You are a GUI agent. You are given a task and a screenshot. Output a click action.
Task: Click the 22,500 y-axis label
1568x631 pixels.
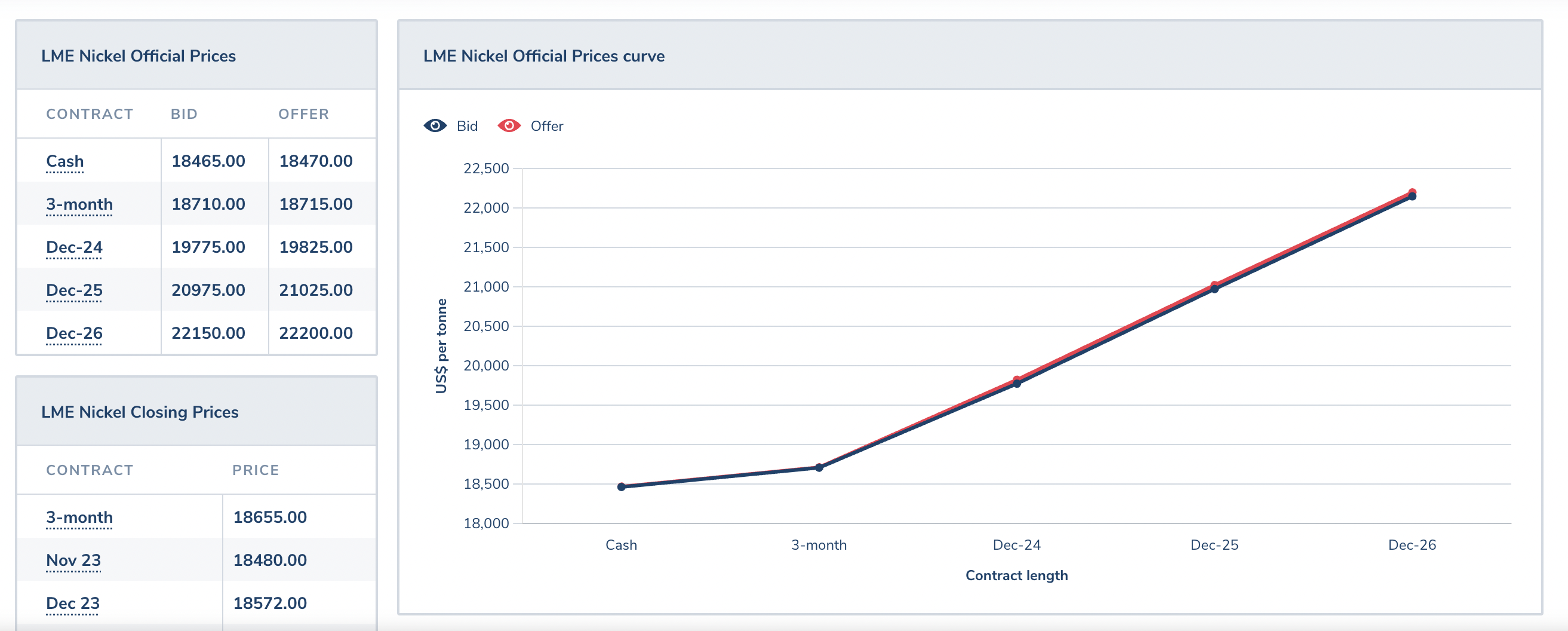tap(485, 169)
